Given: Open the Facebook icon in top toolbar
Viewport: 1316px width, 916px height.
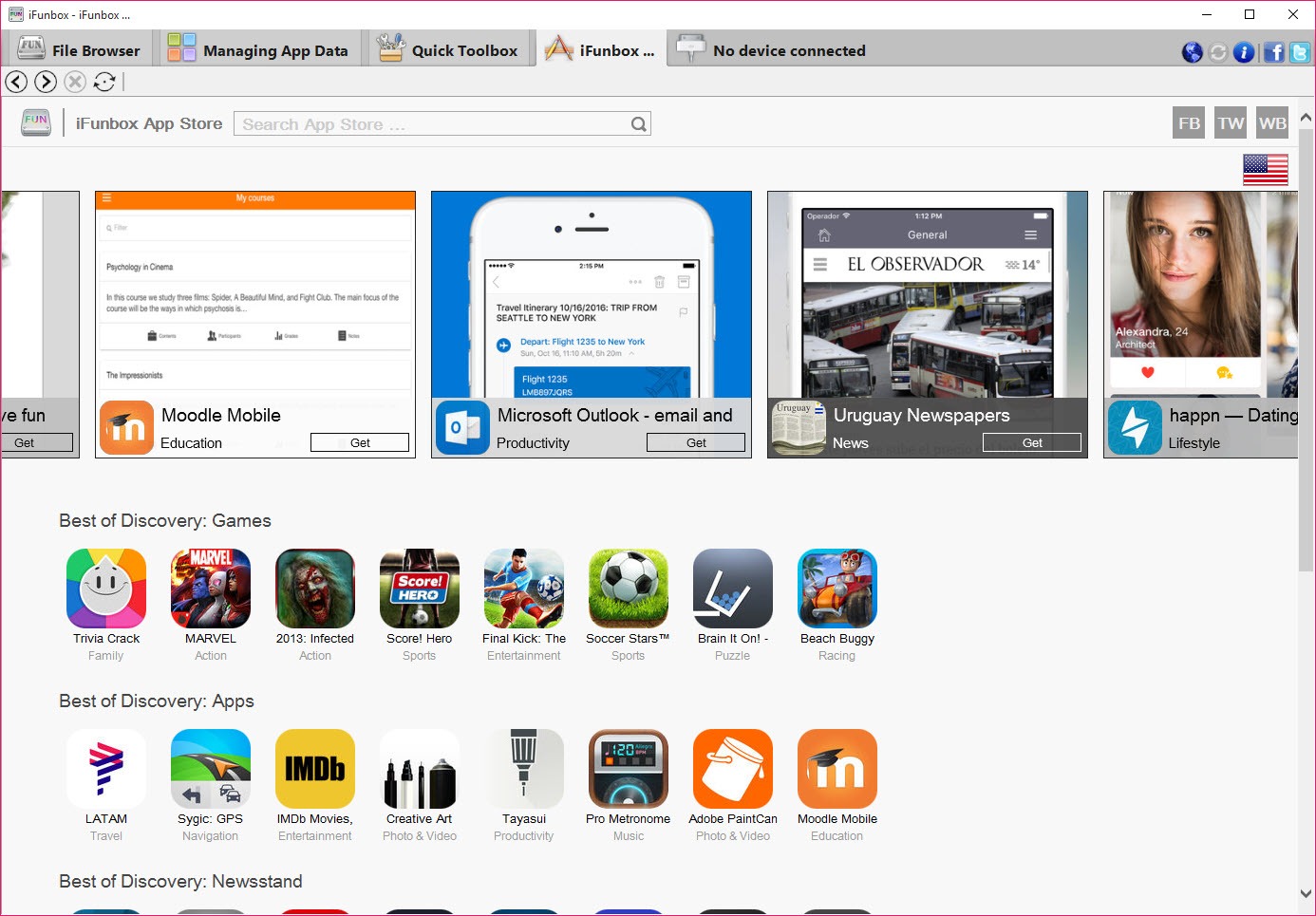Looking at the screenshot, I should coord(1273,52).
